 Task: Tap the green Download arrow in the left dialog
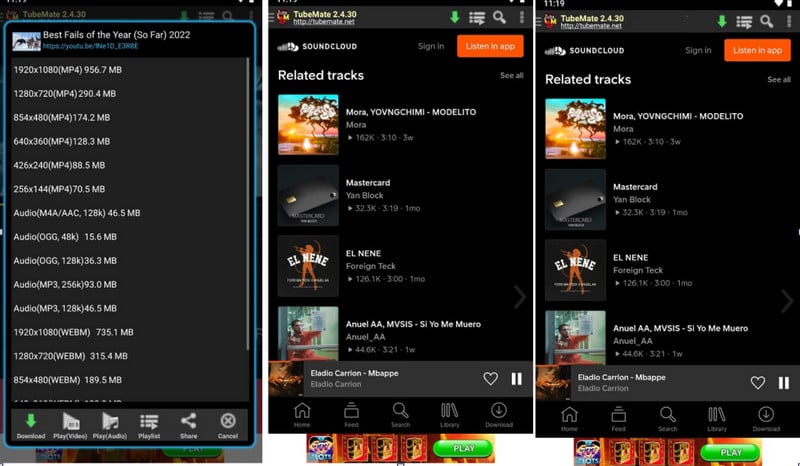click(31, 425)
